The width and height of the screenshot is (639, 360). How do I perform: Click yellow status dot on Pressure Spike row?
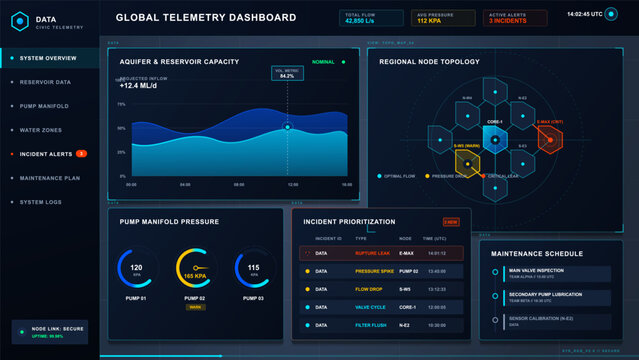click(307, 271)
